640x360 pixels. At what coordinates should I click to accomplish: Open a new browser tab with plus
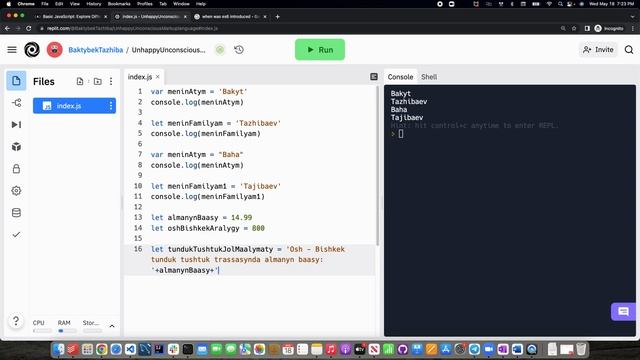coord(278,17)
